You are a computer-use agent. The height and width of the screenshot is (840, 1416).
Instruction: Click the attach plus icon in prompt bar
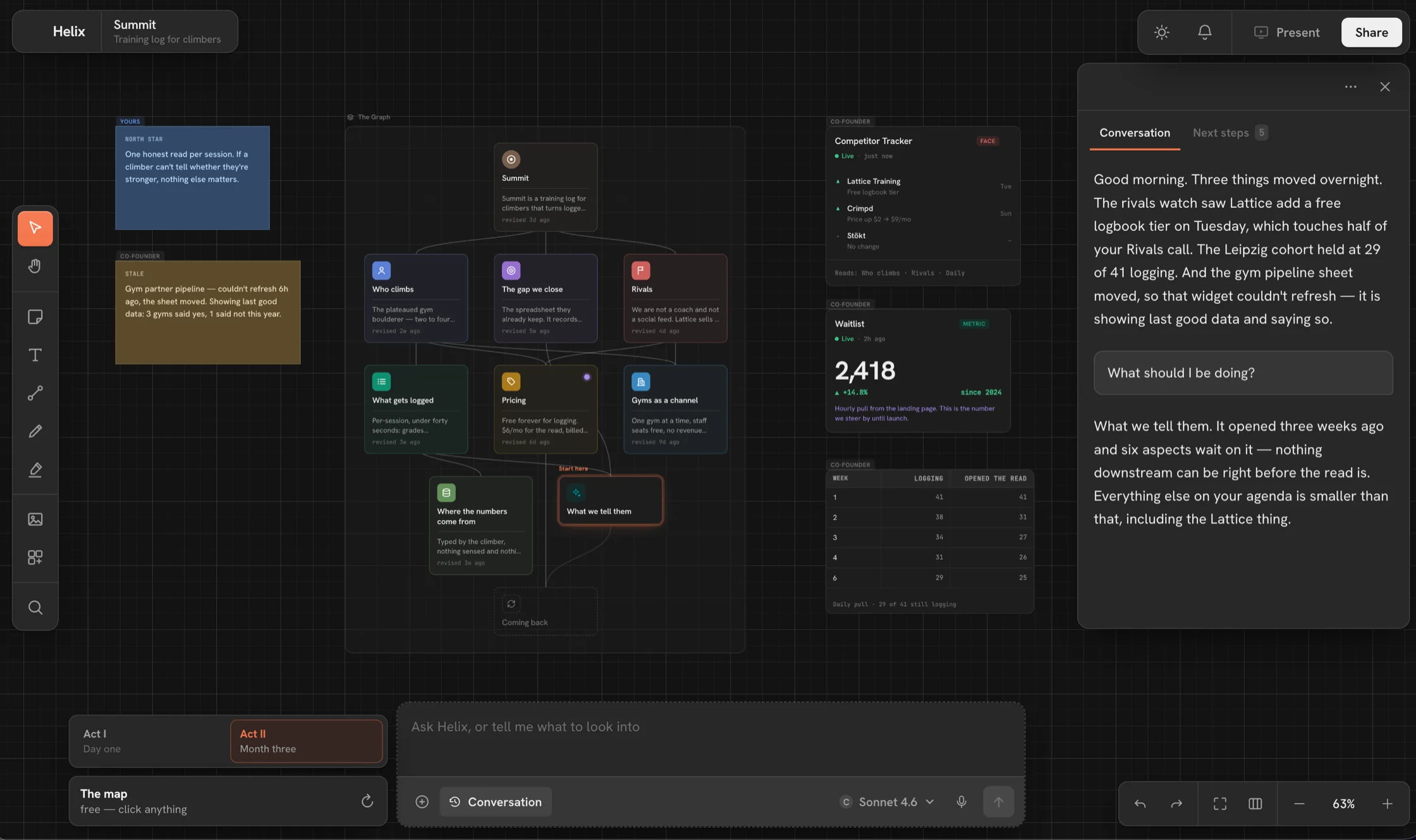422,801
